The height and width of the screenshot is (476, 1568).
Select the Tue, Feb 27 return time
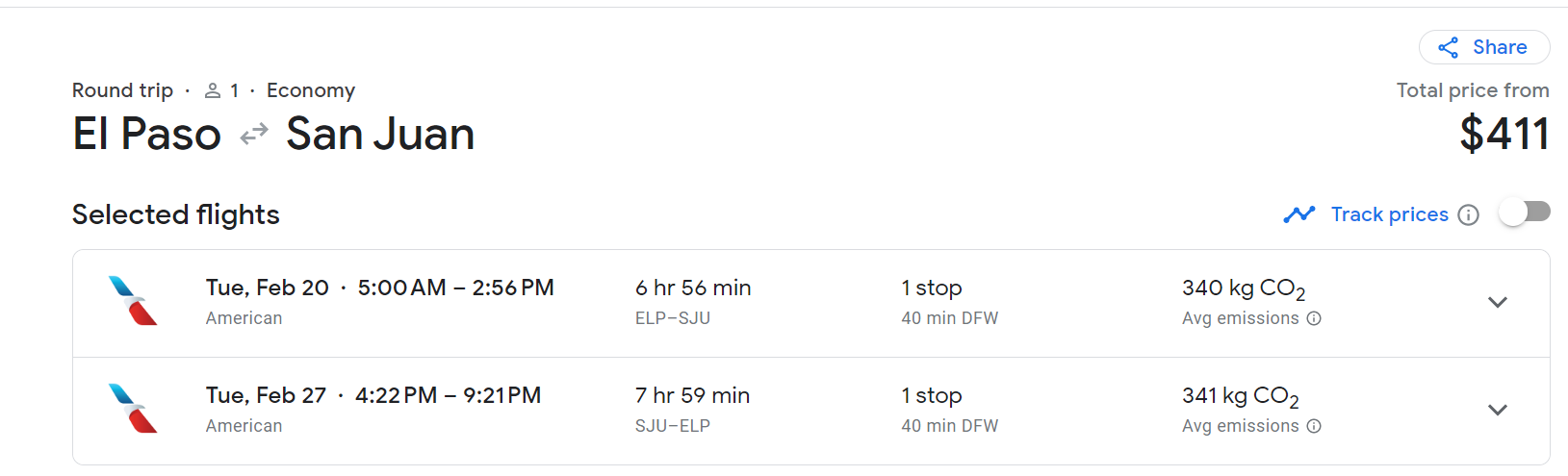(x=448, y=395)
